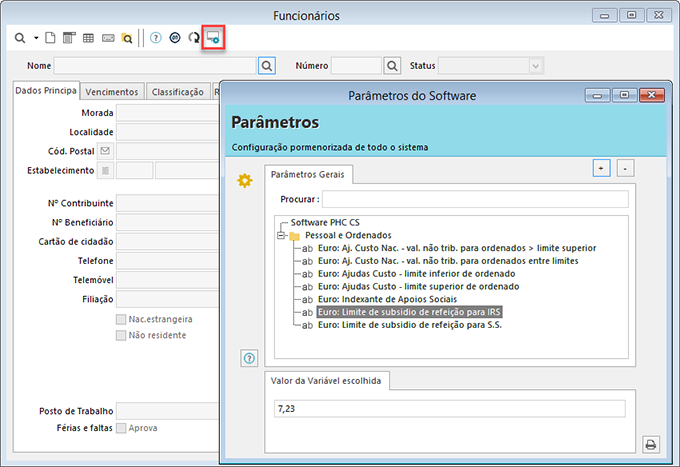The height and width of the screenshot is (467, 680).
Task: Maximize the Parâmetros do Software window
Action: coord(624,95)
